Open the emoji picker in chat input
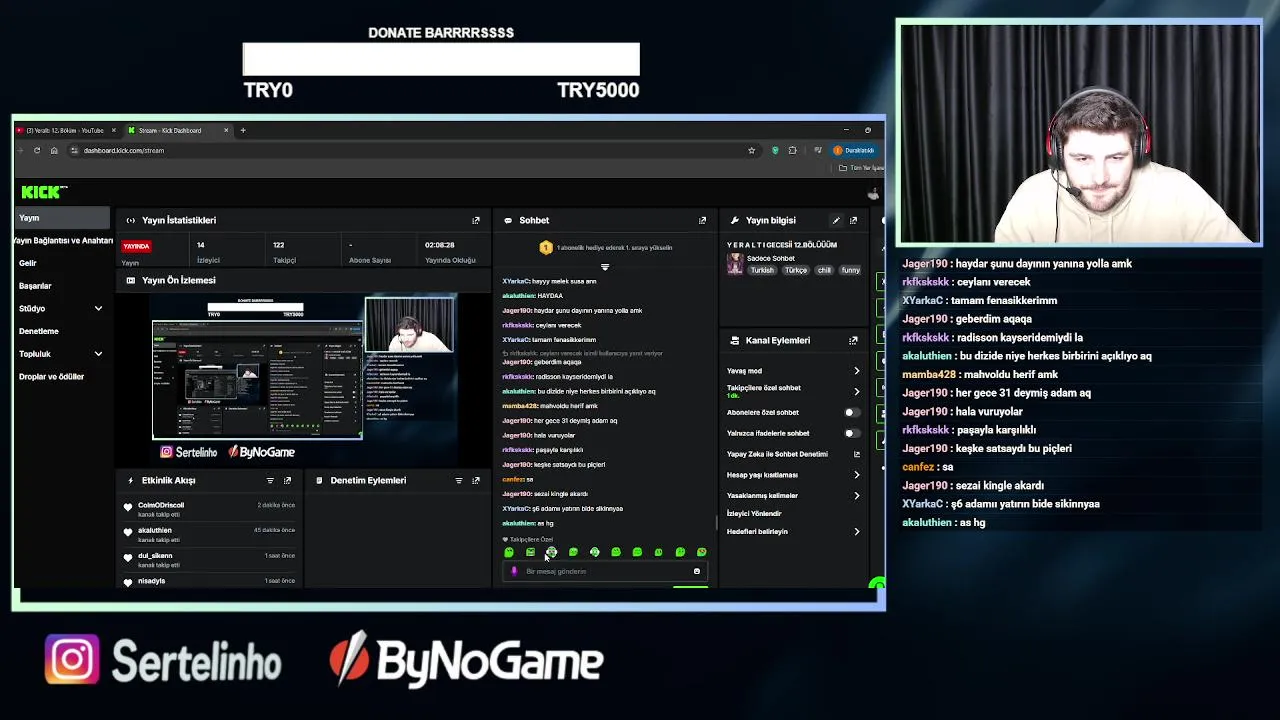This screenshot has height=720, width=1280. pyautogui.click(x=697, y=571)
